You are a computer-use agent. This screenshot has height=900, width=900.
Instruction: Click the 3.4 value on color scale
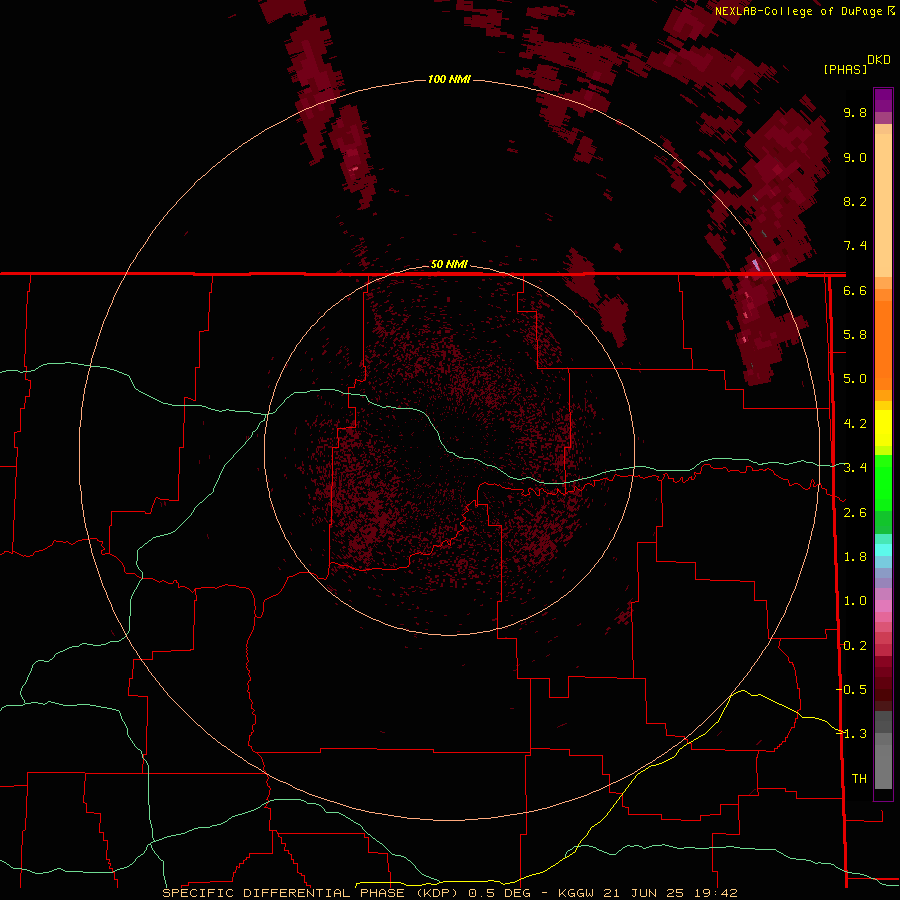point(855,468)
